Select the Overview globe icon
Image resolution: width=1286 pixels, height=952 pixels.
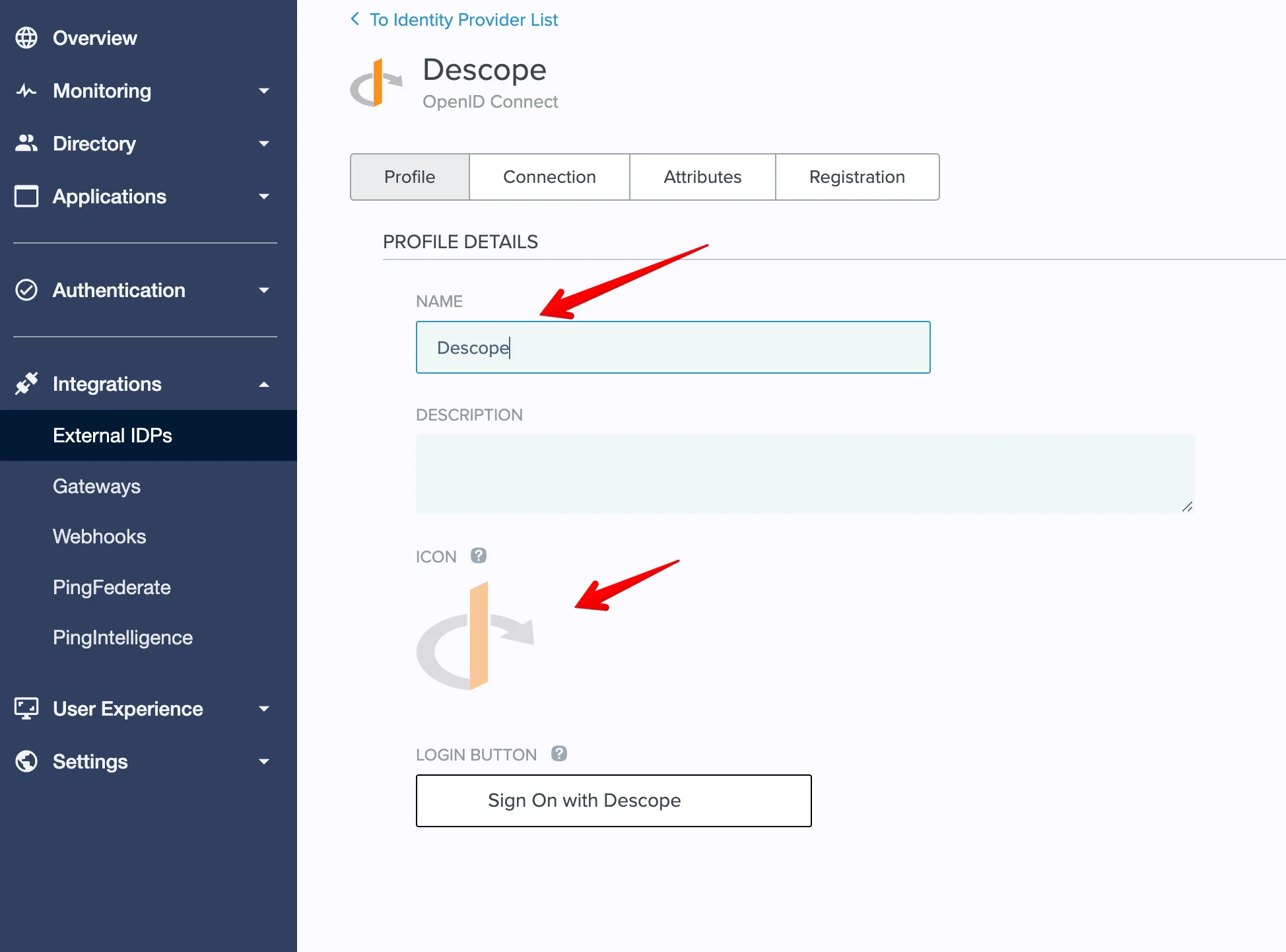(26, 38)
